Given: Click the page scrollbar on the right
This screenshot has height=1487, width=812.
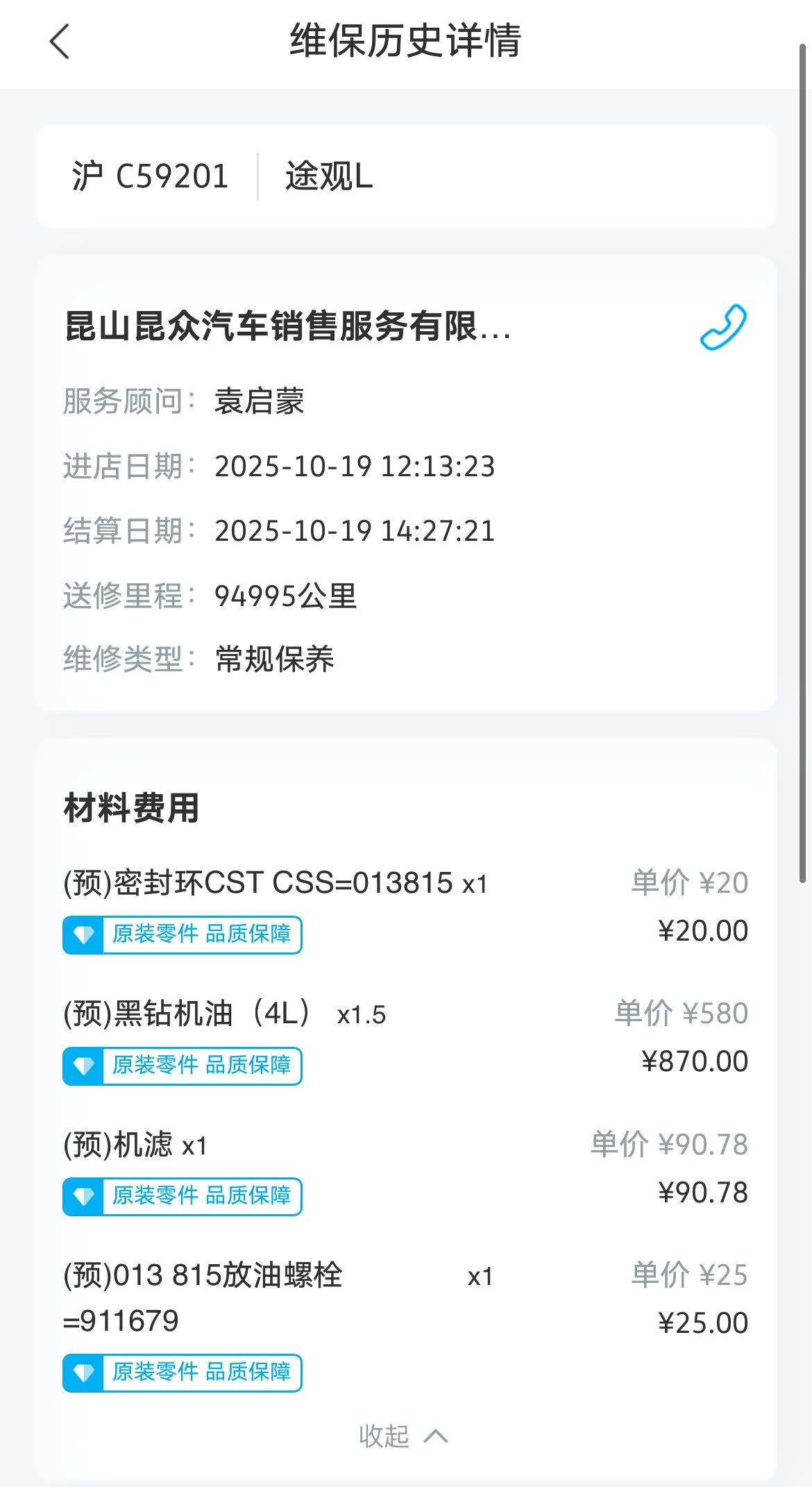Looking at the screenshot, I should click(802, 458).
